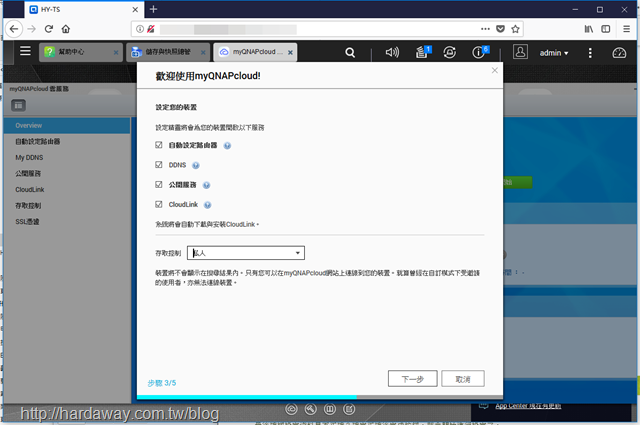
Task: Reload the browser page
Action: pyautogui.click(x=49, y=29)
